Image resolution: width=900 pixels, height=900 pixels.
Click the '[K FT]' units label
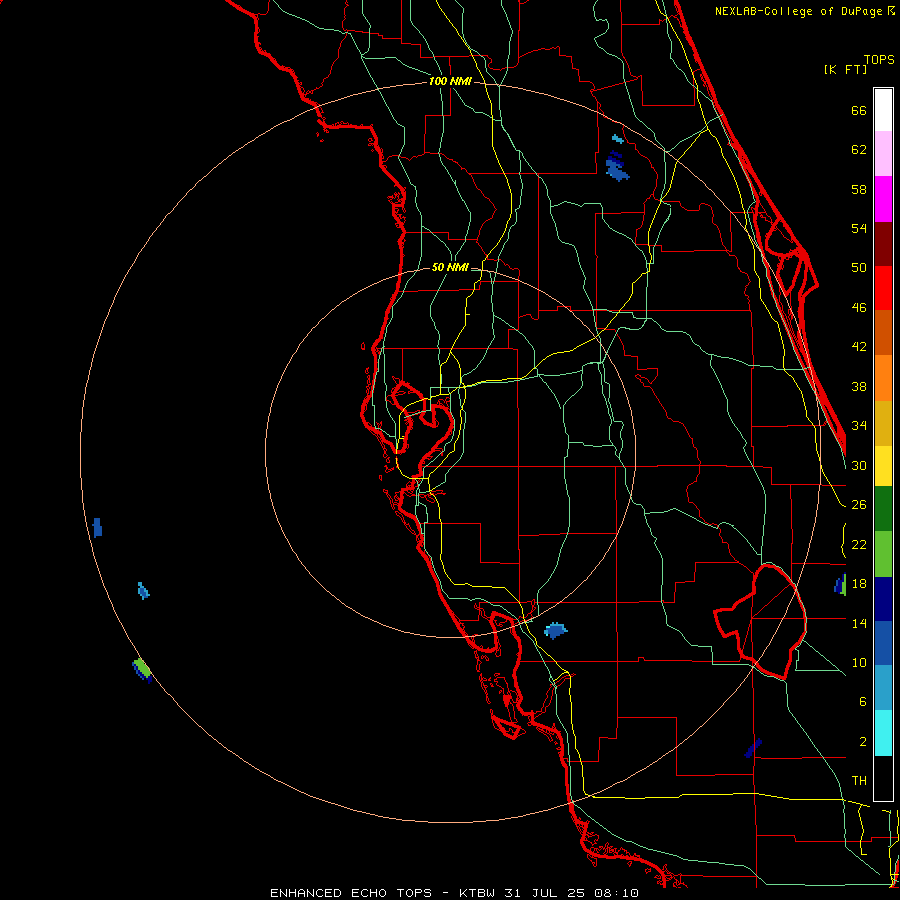tap(845, 69)
